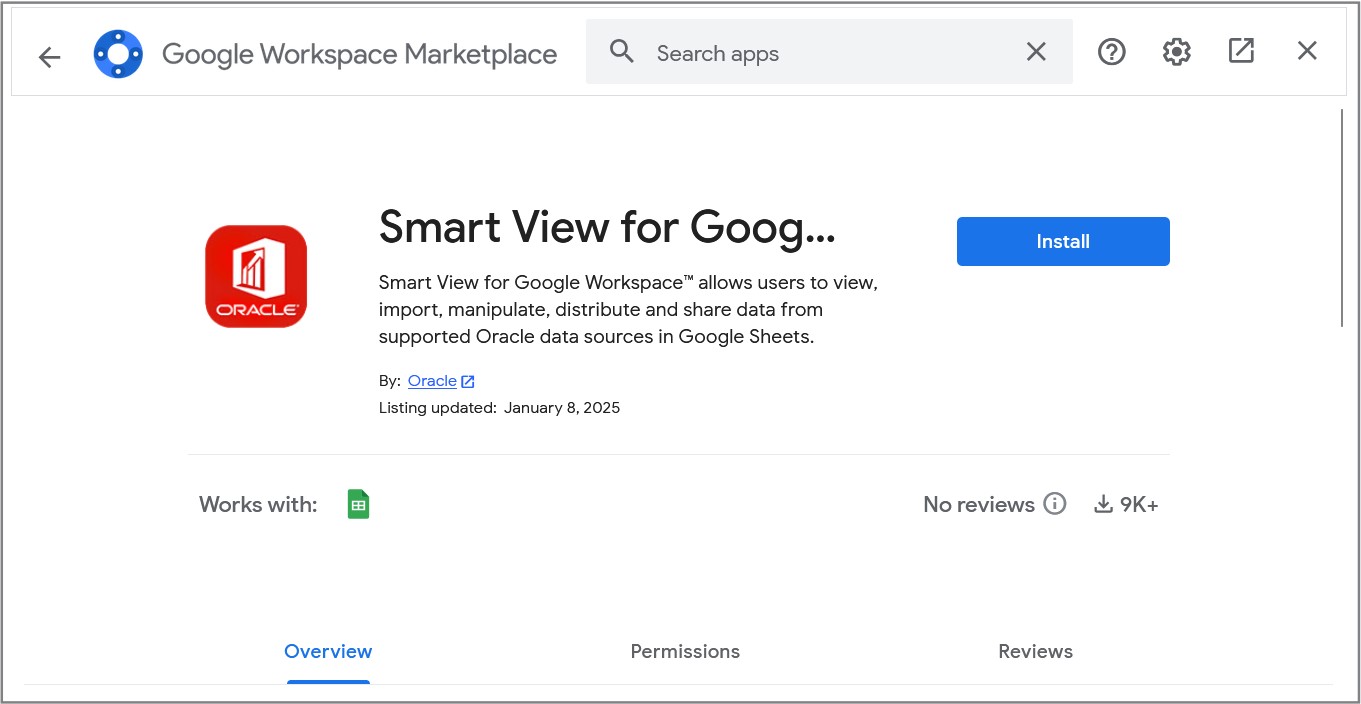Click the search magnifier icon
The image size is (1361, 704).
(x=621, y=51)
